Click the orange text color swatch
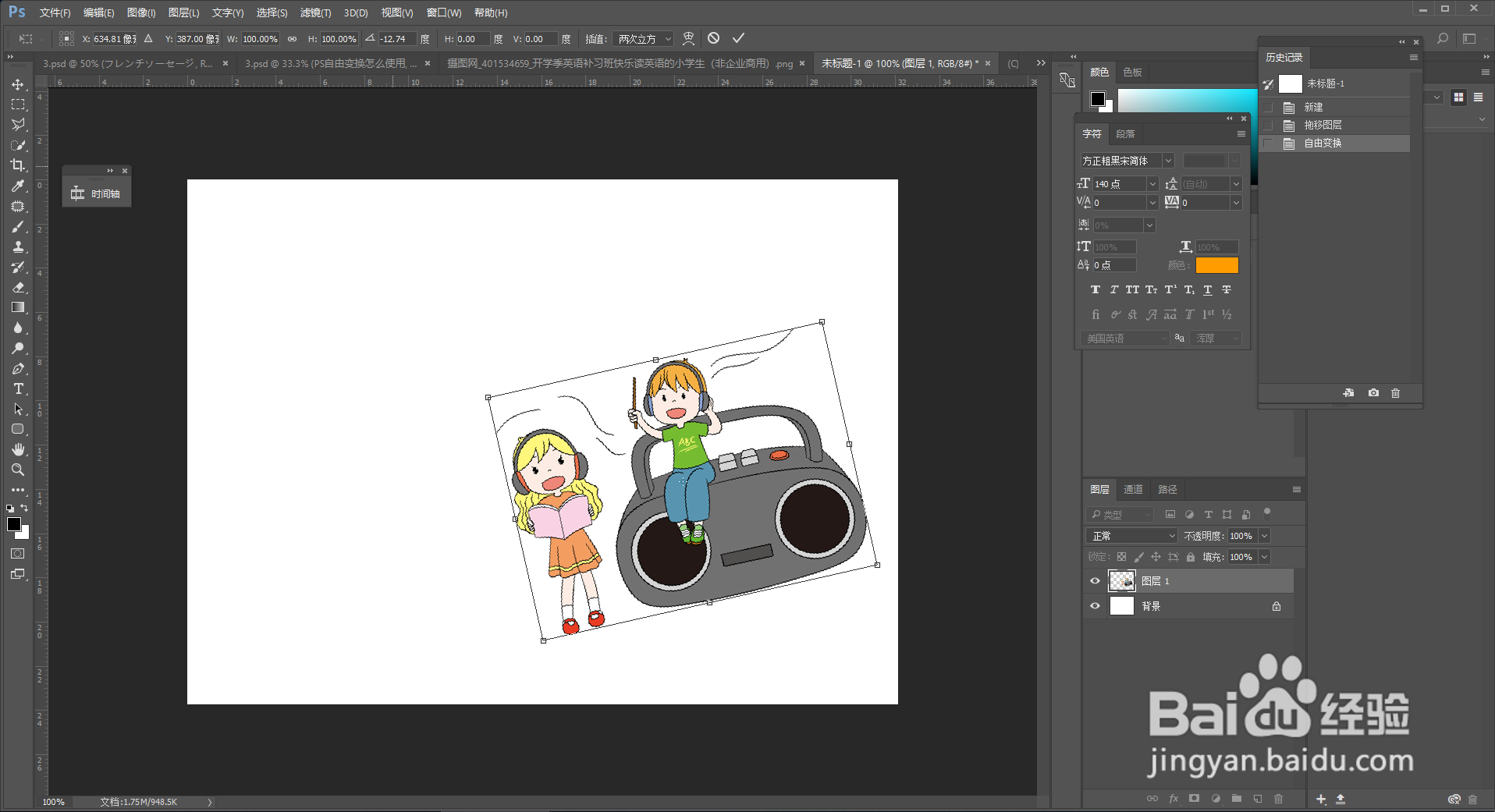The image size is (1495, 812). [1216, 266]
